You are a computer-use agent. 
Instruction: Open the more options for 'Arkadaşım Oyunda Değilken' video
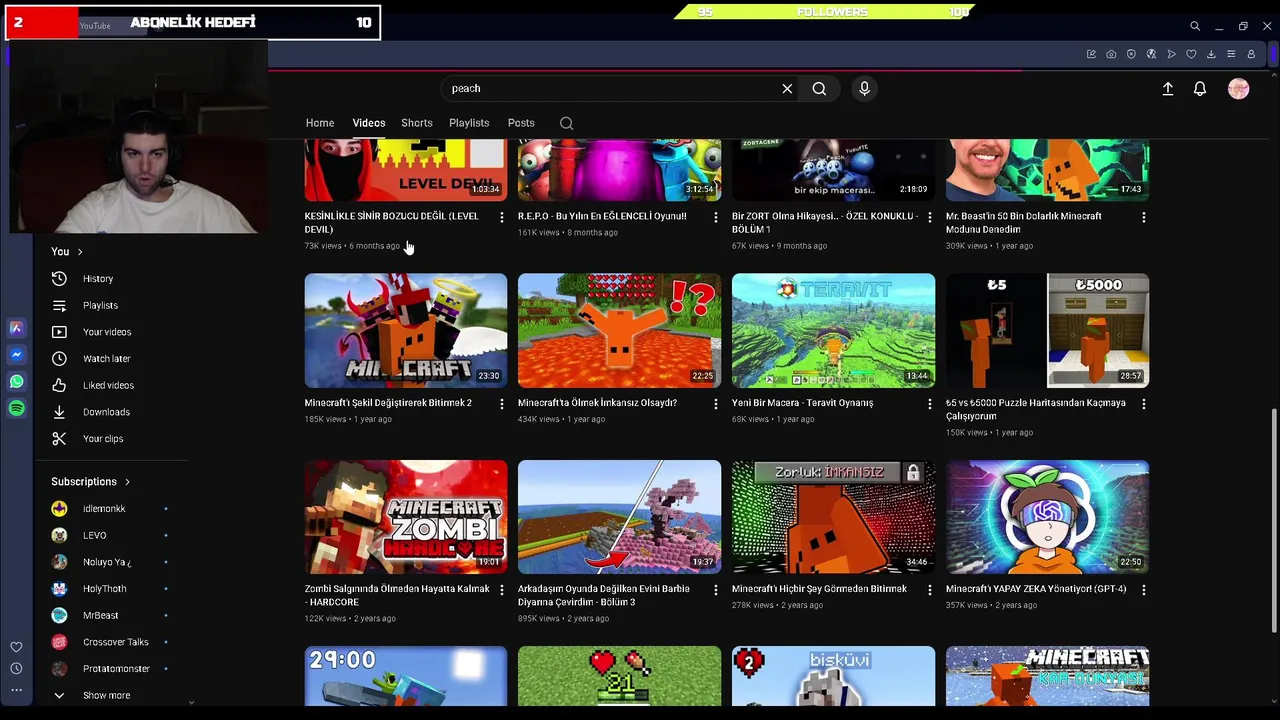coord(715,590)
